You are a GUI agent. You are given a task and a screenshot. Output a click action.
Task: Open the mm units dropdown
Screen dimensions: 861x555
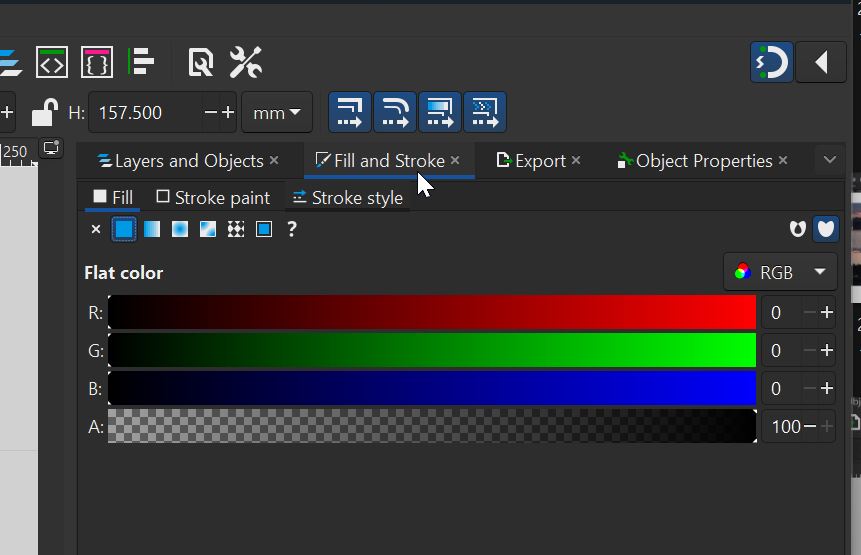tap(277, 113)
